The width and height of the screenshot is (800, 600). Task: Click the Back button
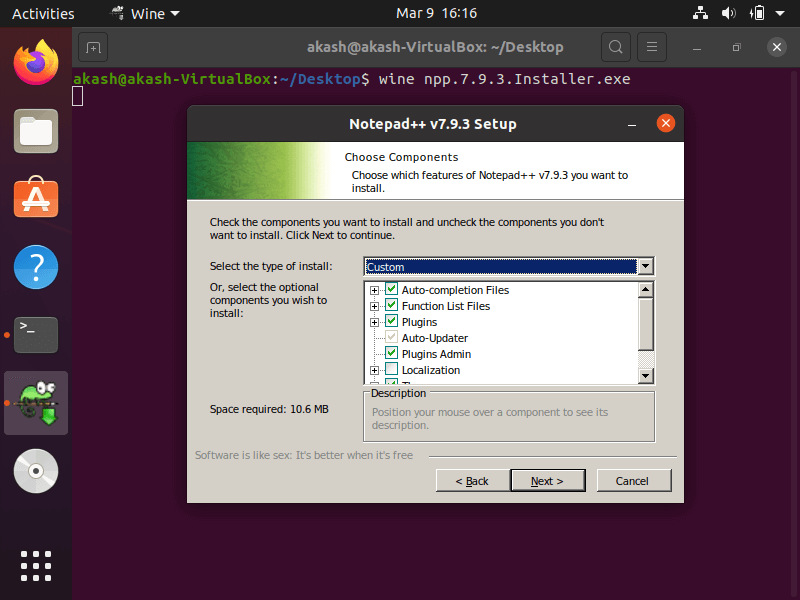(472, 481)
